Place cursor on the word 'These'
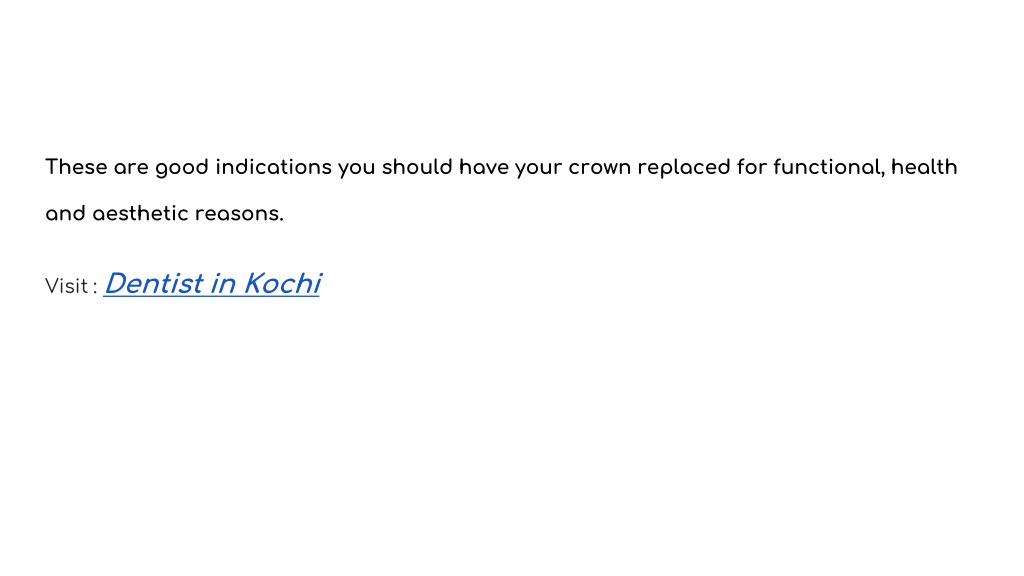Screen dimensions: 1024x576 pyautogui.click(x=76, y=167)
